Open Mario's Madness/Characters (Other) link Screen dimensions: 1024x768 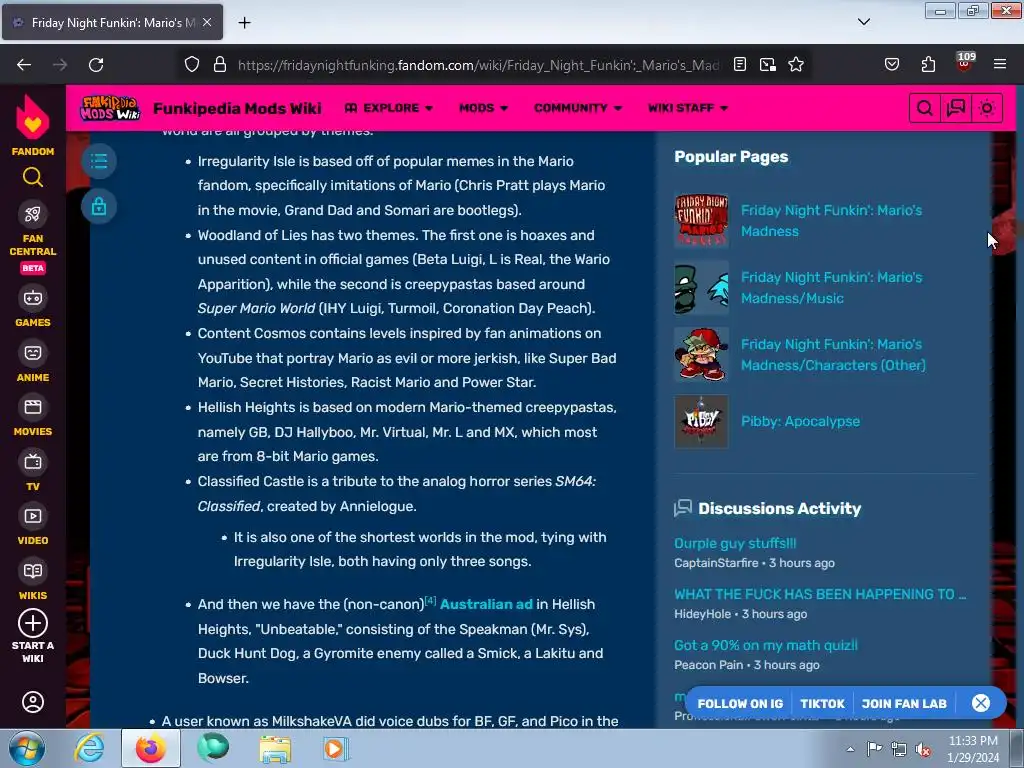pyautogui.click(x=833, y=355)
